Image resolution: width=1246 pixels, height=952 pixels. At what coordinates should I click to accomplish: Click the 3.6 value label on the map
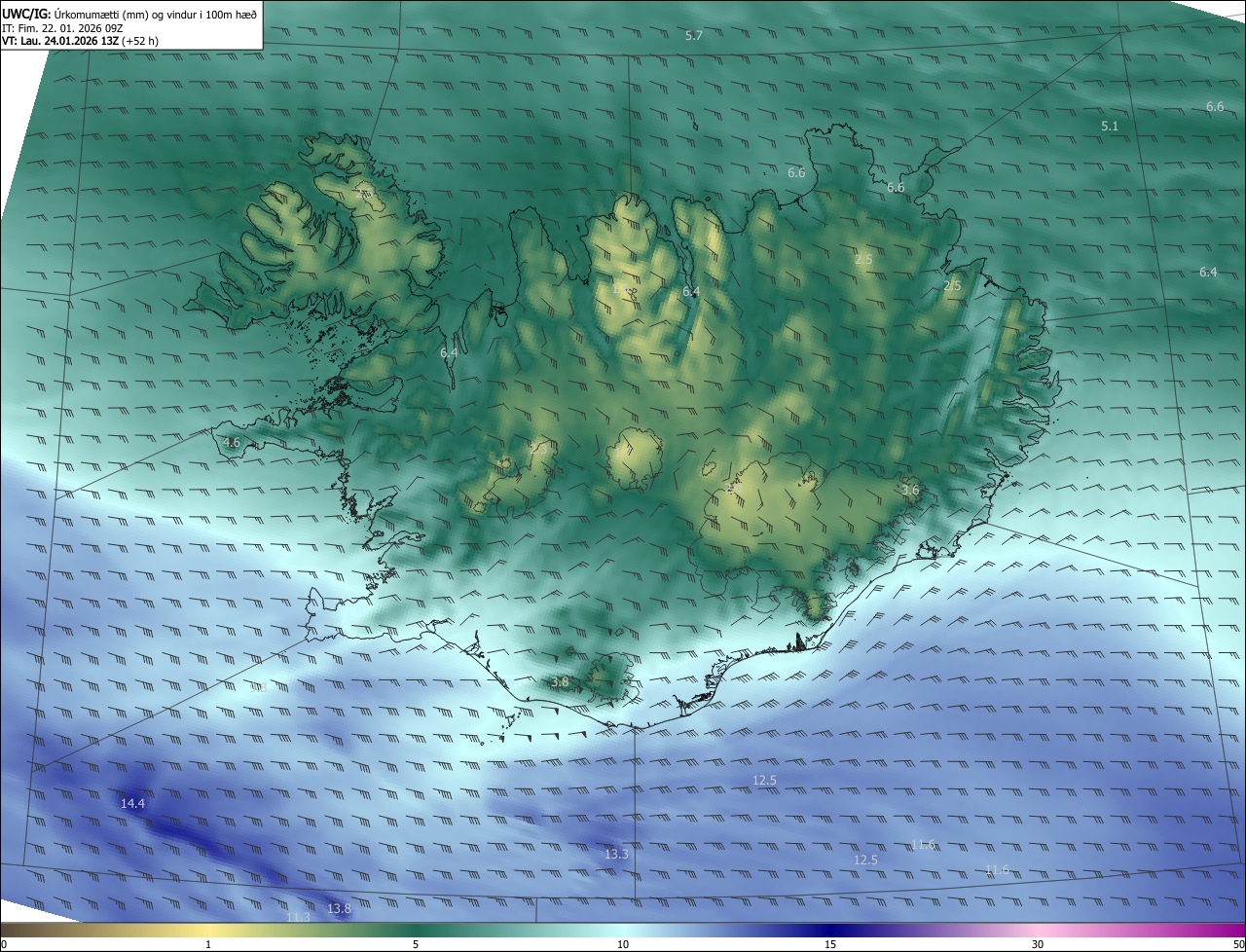tap(910, 491)
